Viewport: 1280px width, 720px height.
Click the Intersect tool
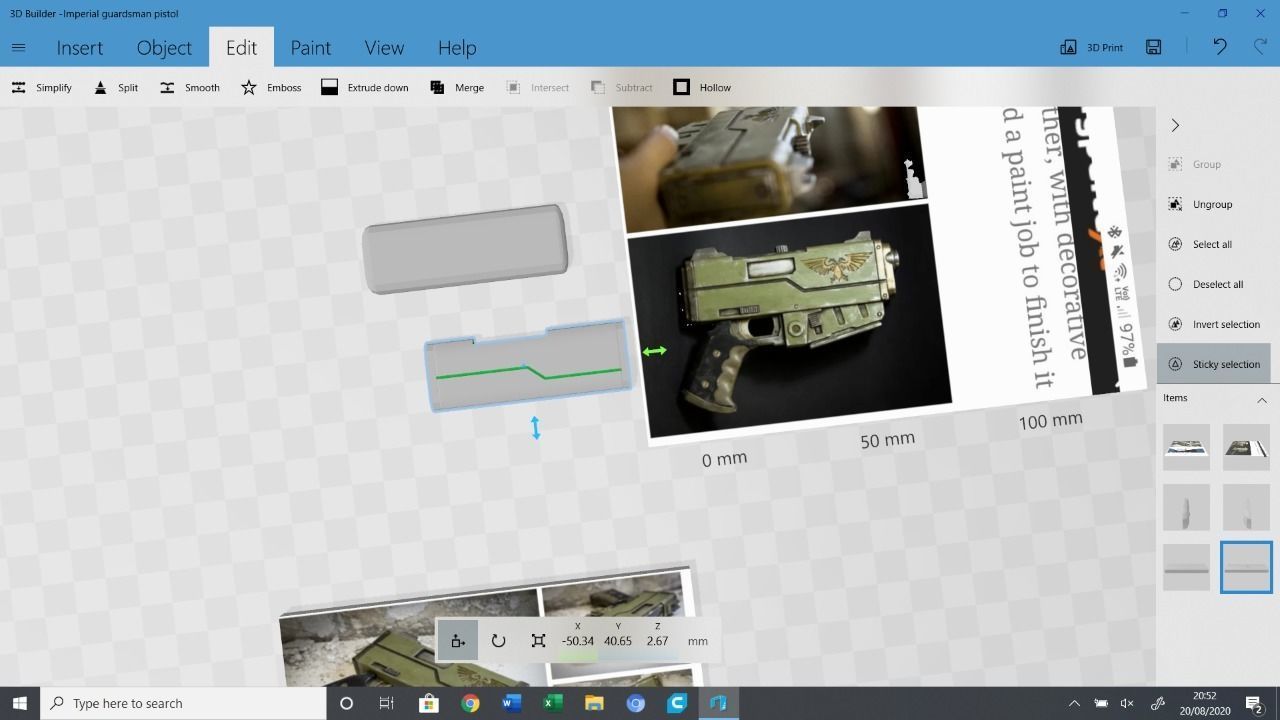point(537,87)
